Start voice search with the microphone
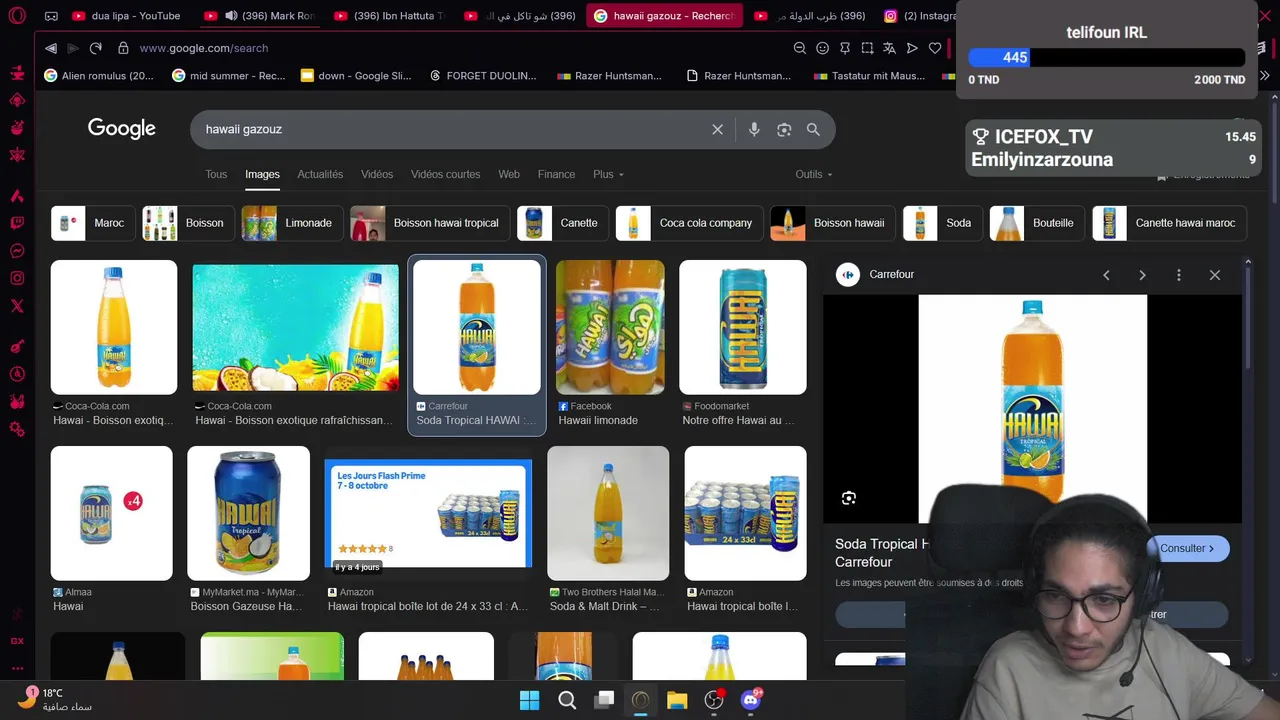This screenshot has width=1280, height=720. coord(754,129)
